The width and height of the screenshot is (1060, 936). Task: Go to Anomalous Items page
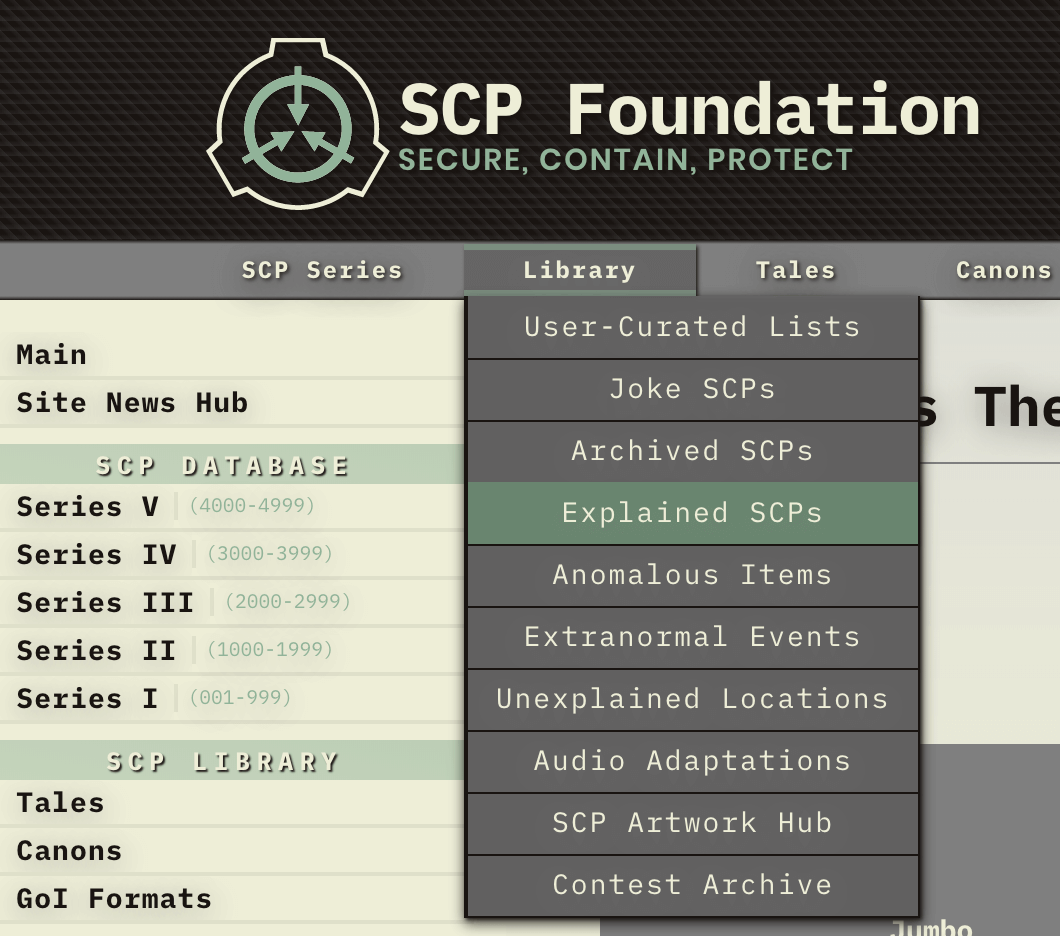(x=692, y=575)
